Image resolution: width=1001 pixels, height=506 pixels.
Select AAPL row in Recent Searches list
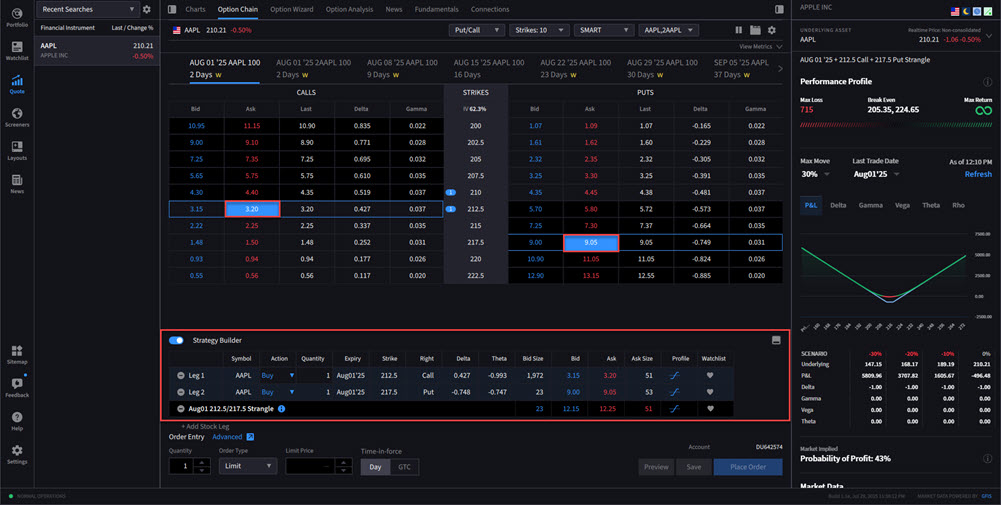[97, 51]
